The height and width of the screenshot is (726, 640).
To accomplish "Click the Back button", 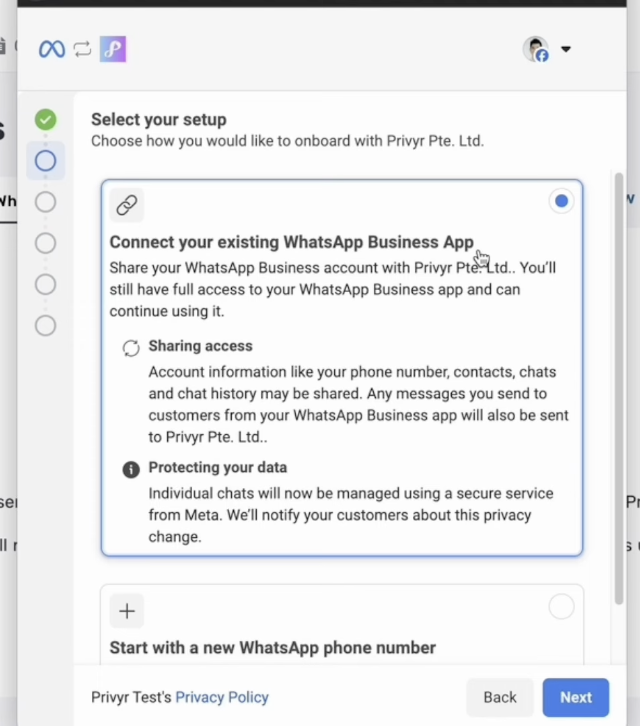I will tap(500, 697).
